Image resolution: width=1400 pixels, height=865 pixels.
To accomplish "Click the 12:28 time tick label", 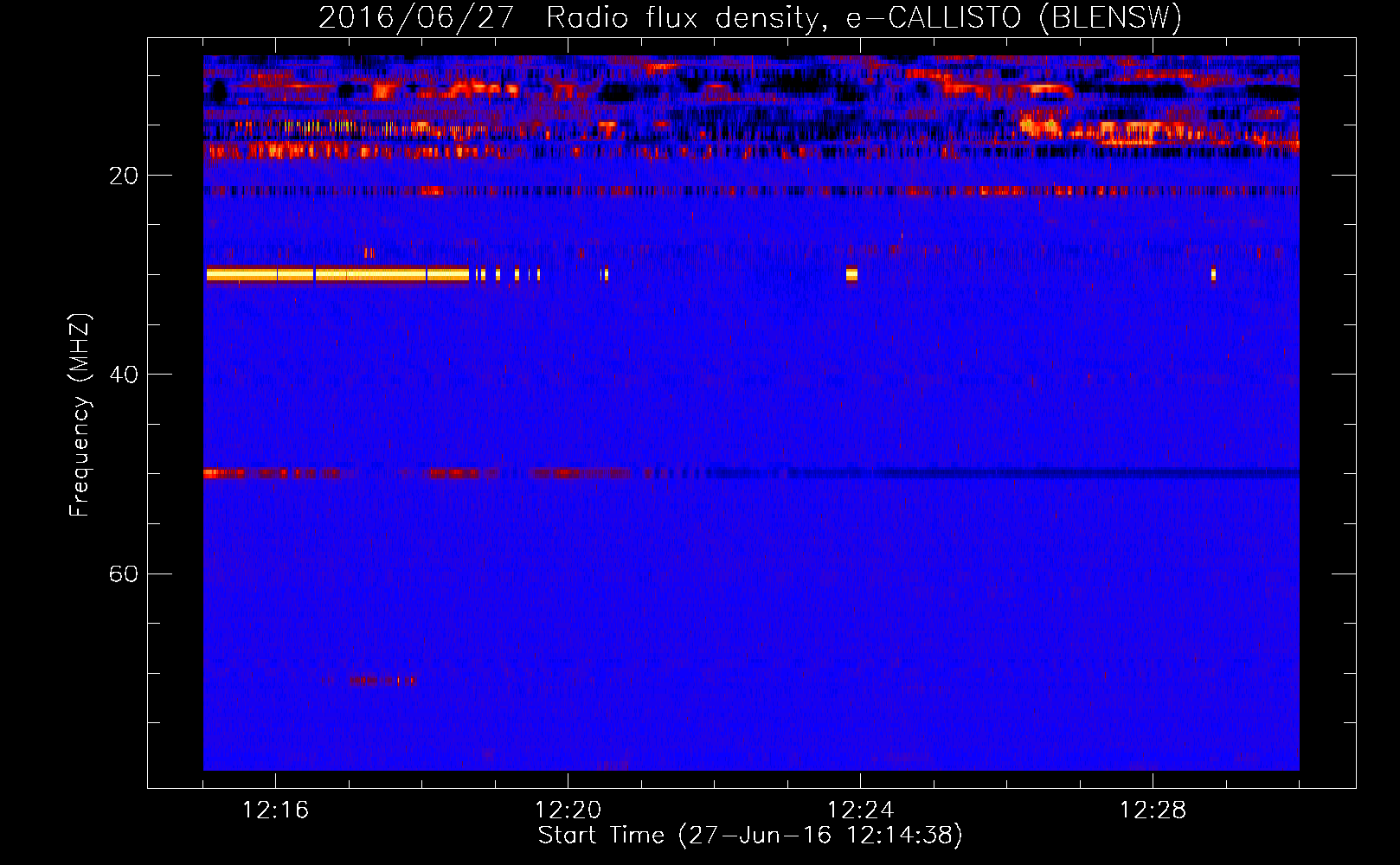I will [1153, 810].
